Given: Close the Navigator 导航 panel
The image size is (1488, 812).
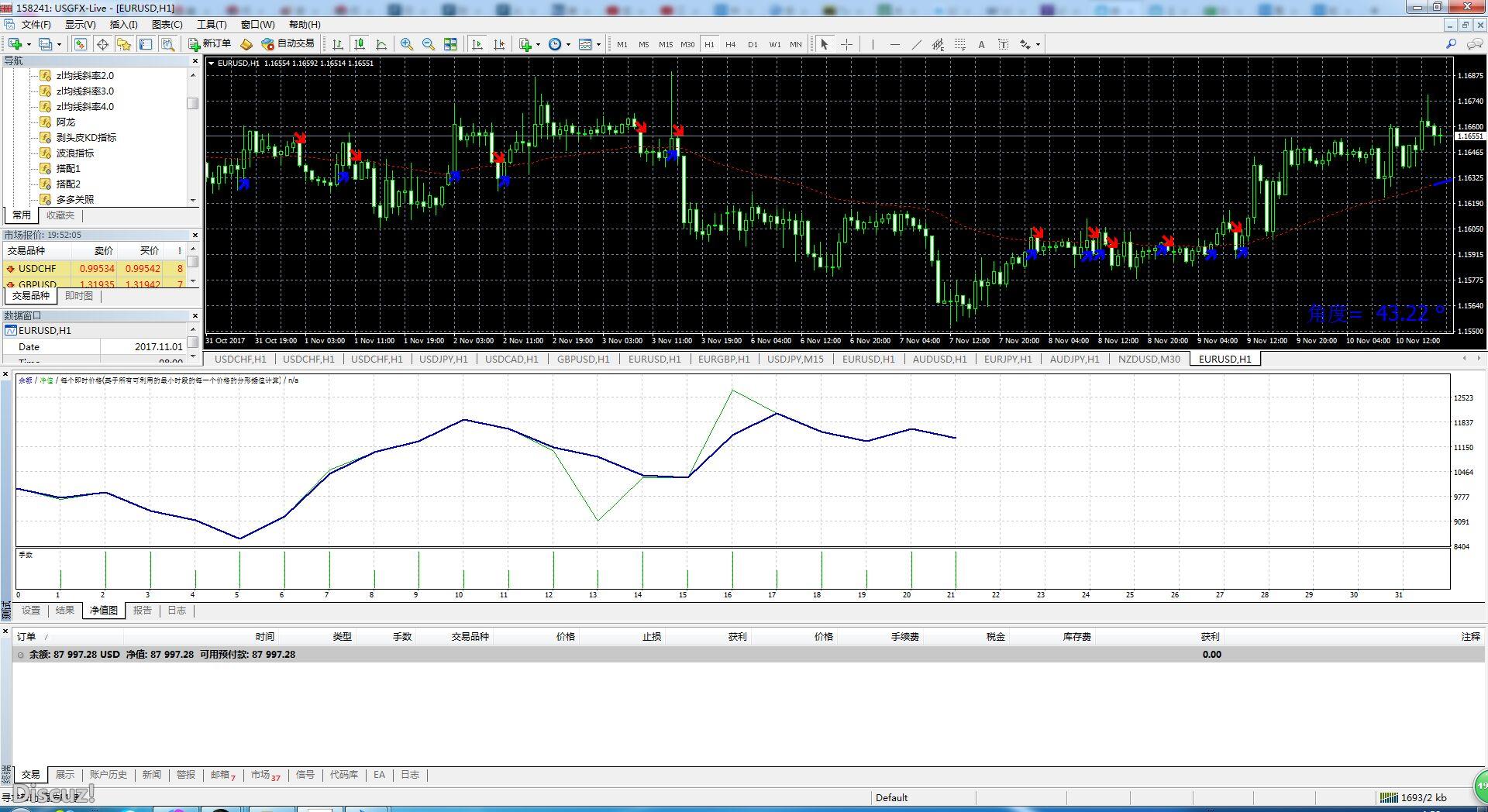Looking at the screenshot, I should 195,61.
